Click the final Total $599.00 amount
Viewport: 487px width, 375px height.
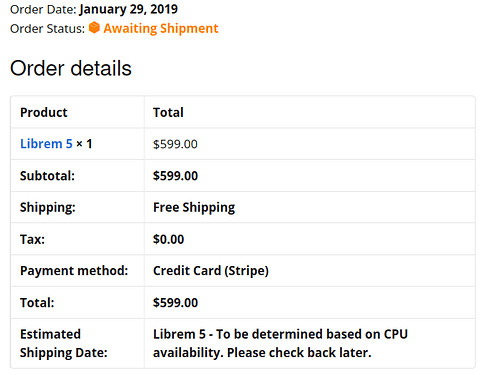175,303
